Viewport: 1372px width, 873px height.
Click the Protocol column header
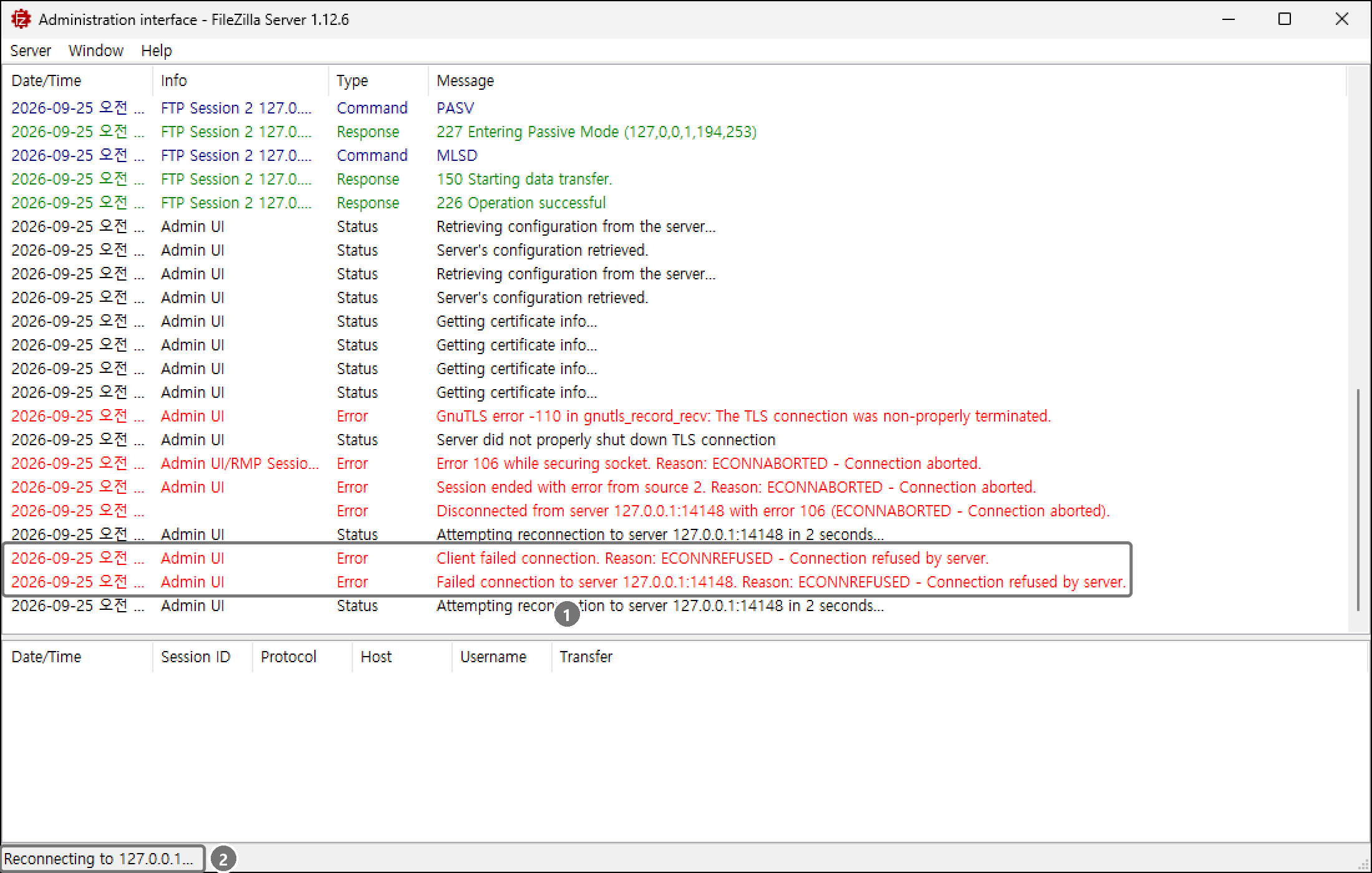302,657
